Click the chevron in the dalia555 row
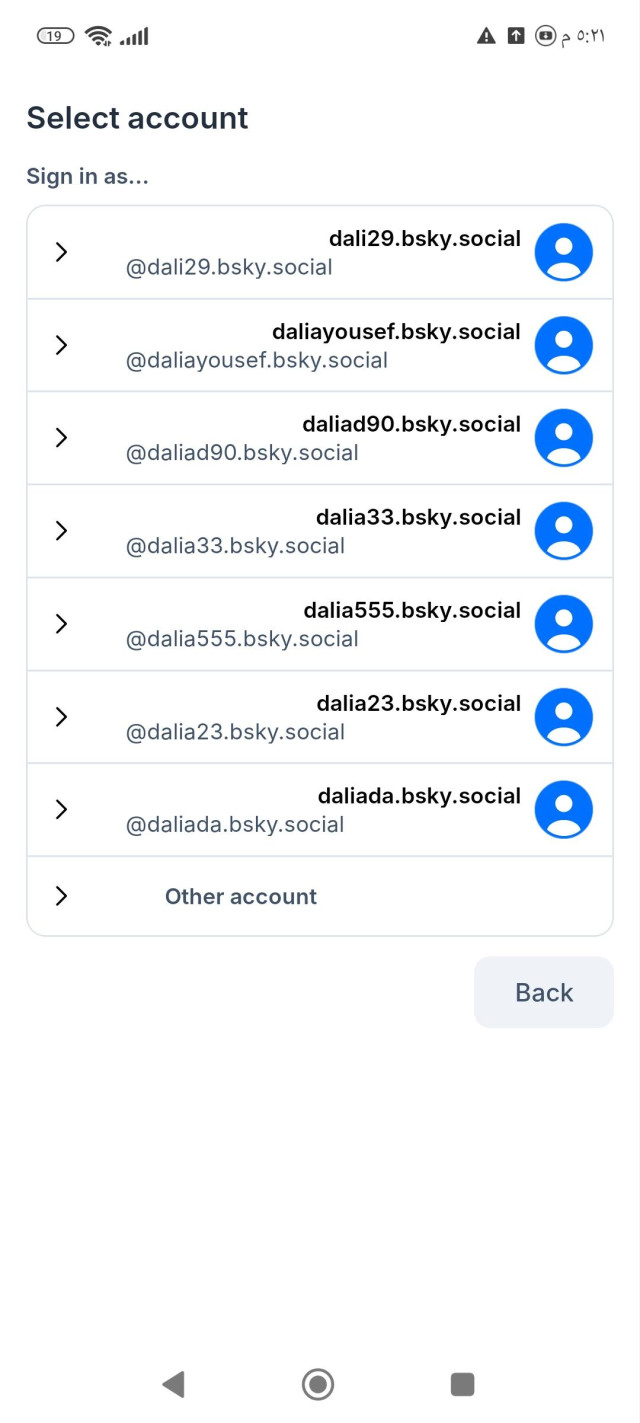The width and height of the screenshot is (640, 1423). pyautogui.click(x=62, y=624)
